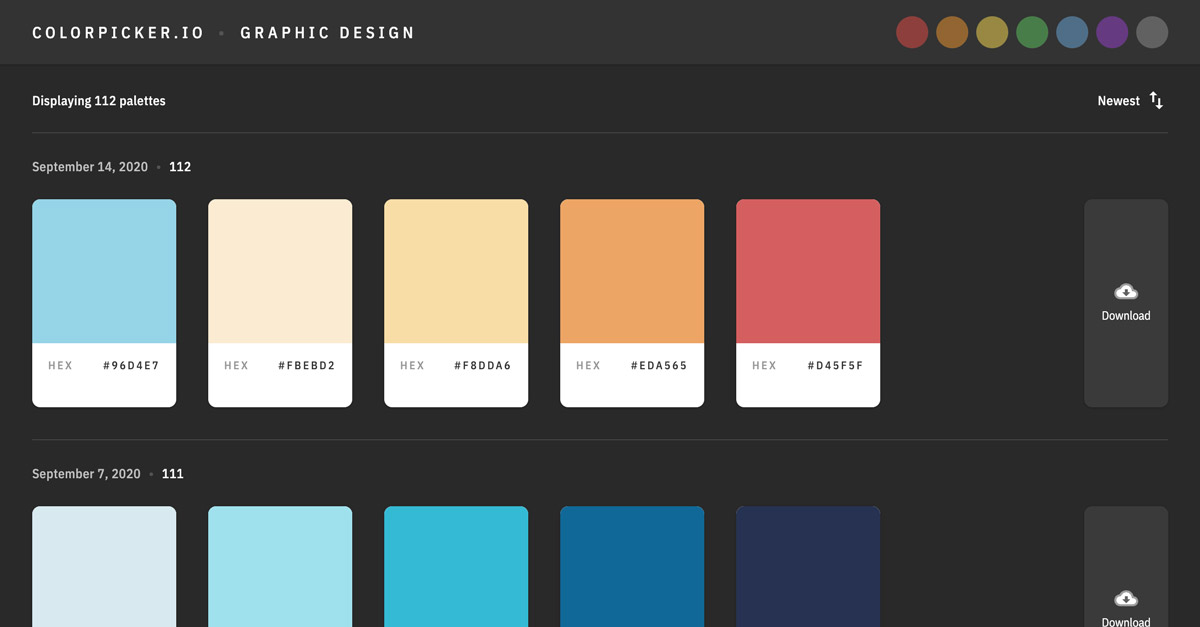Toggle the yellow category circle filter
The height and width of the screenshot is (627, 1200).
click(992, 32)
